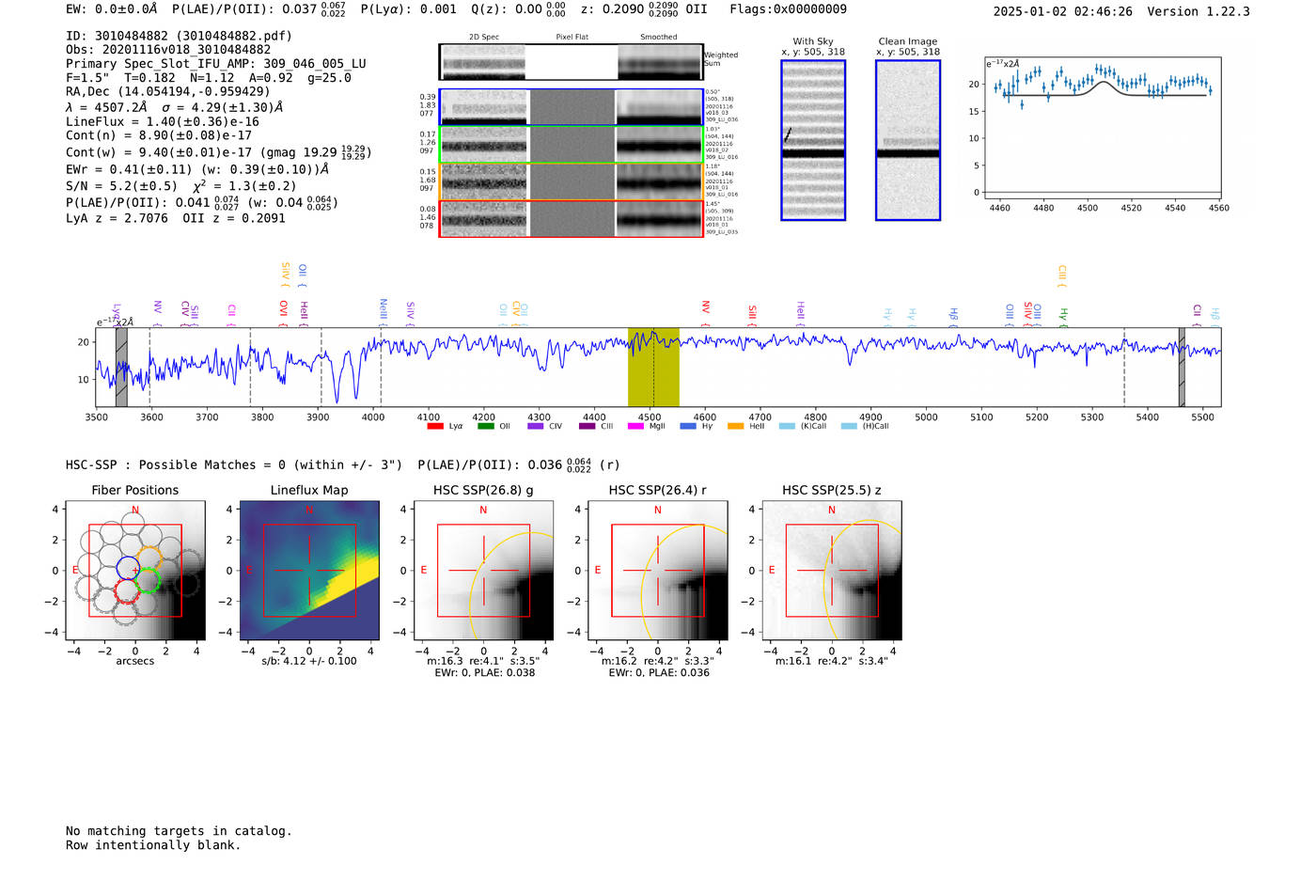Select the Weighted Sum 2D spectrum strip
The height and width of the screenshot is (896, 1316).
pyautogui.click(x=571, y=62)
